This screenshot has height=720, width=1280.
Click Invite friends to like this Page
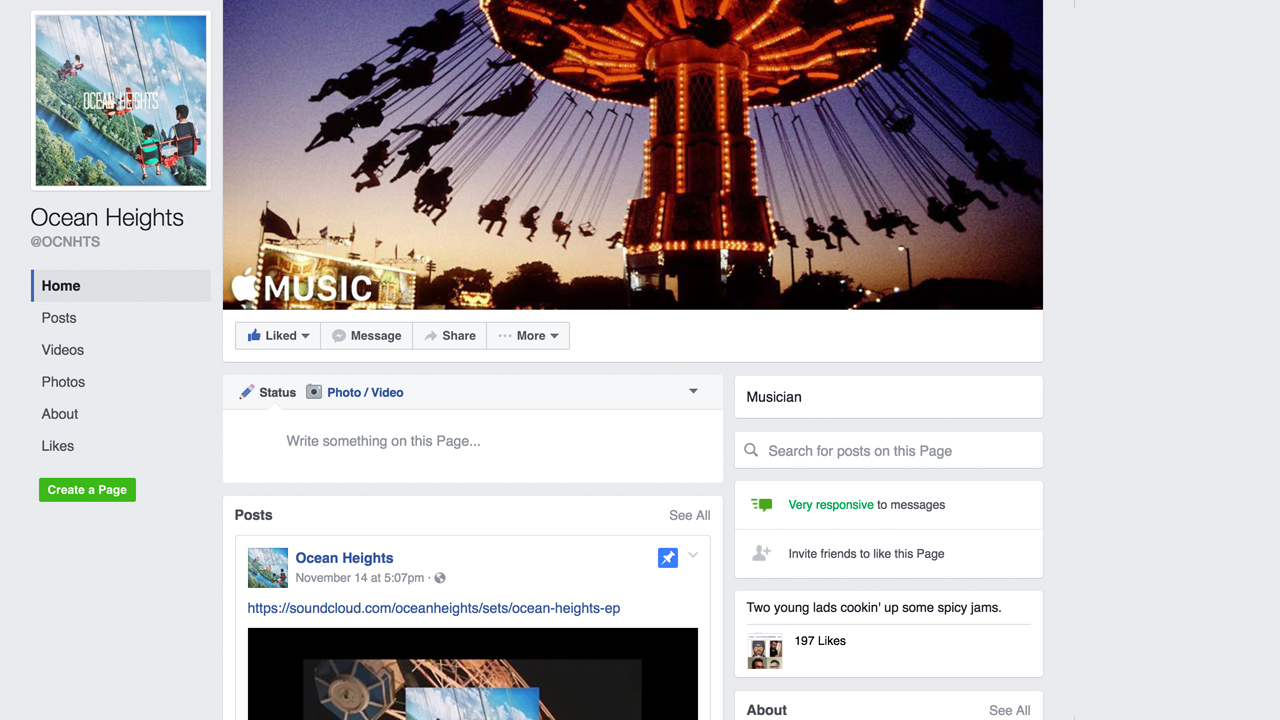(x=866, y=553)
